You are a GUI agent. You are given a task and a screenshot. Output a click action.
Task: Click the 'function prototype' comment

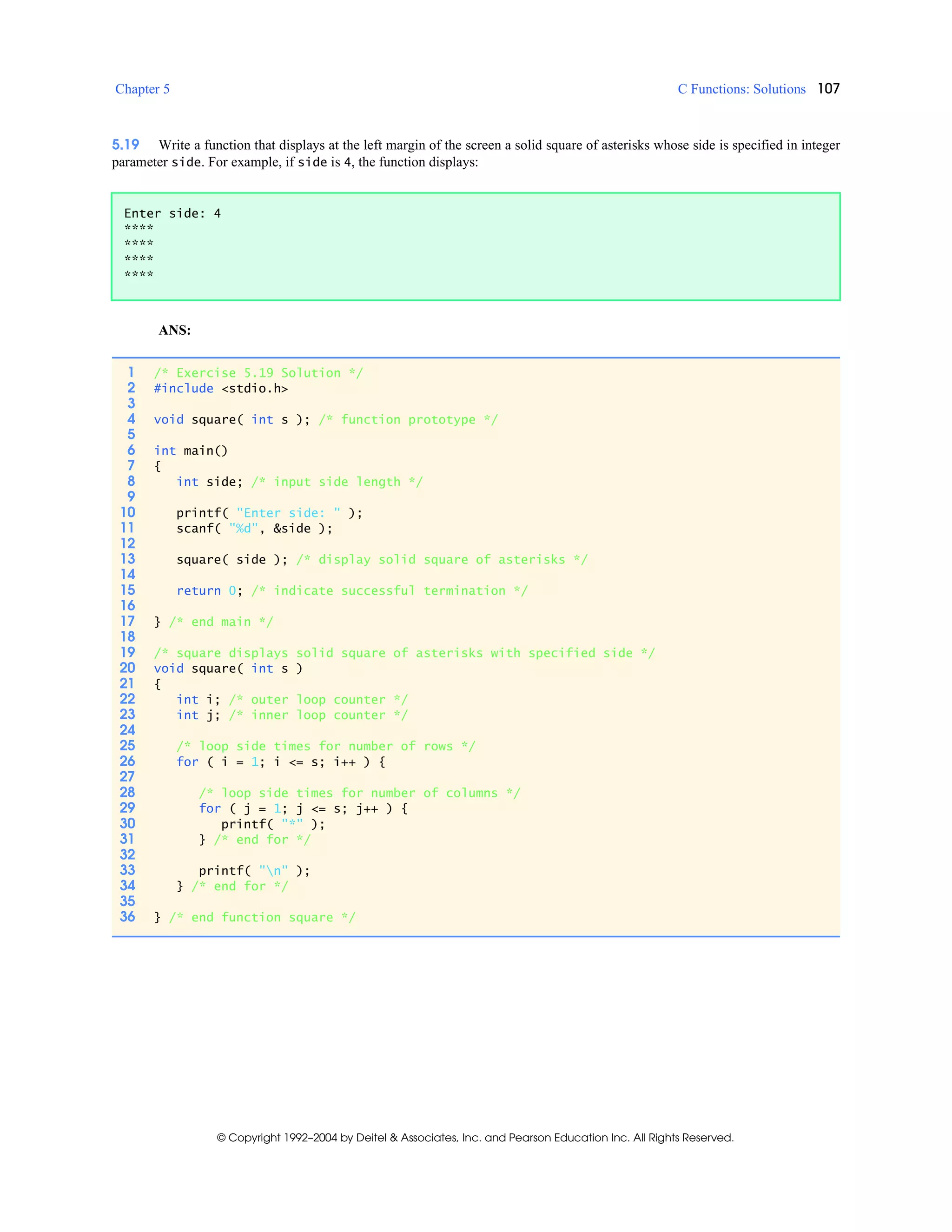(408, 420)
